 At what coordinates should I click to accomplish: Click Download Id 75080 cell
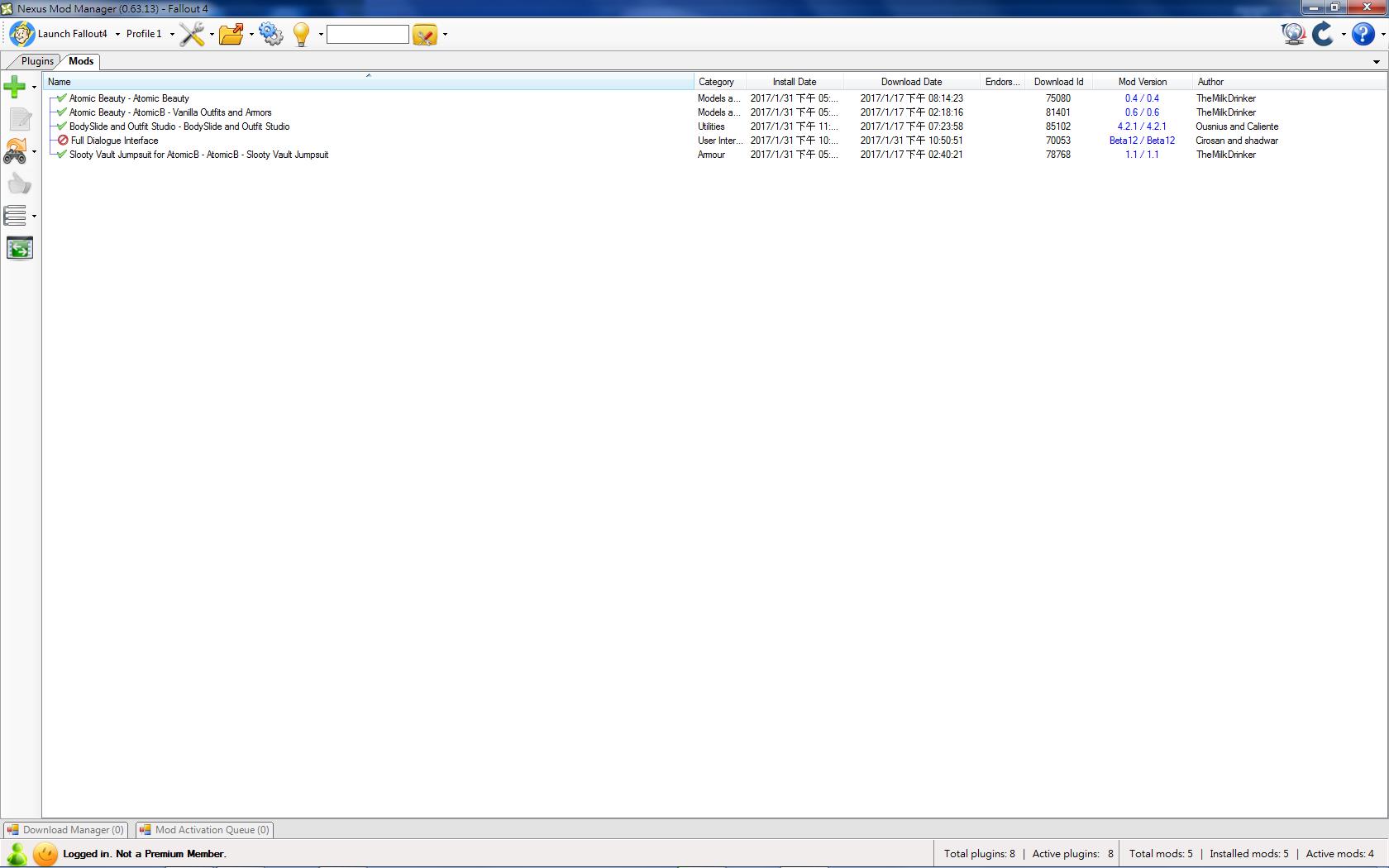pyautogui.click(x=1058, y=98)
